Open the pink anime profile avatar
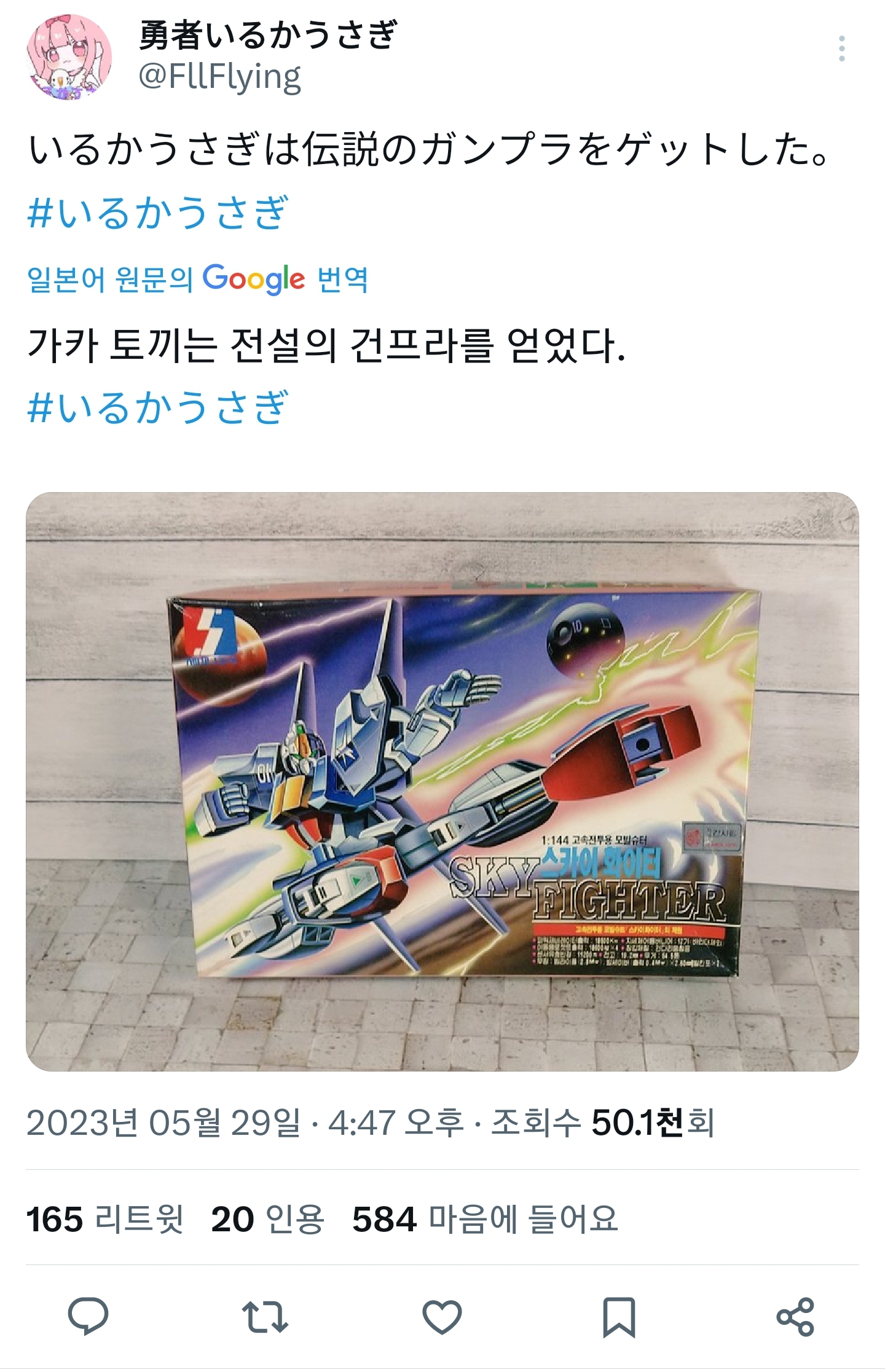885x1372 pixels. pyautogui.click(x=69, y=57)
